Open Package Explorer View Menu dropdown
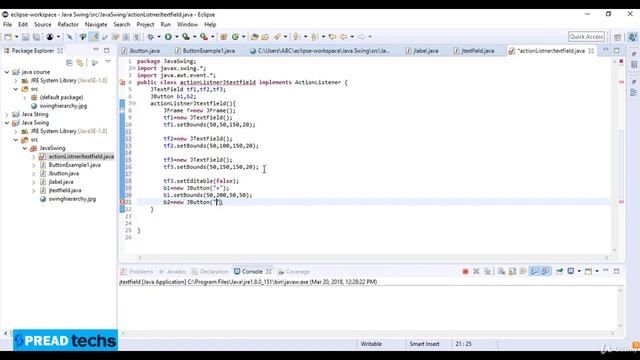 pos(108,62)
